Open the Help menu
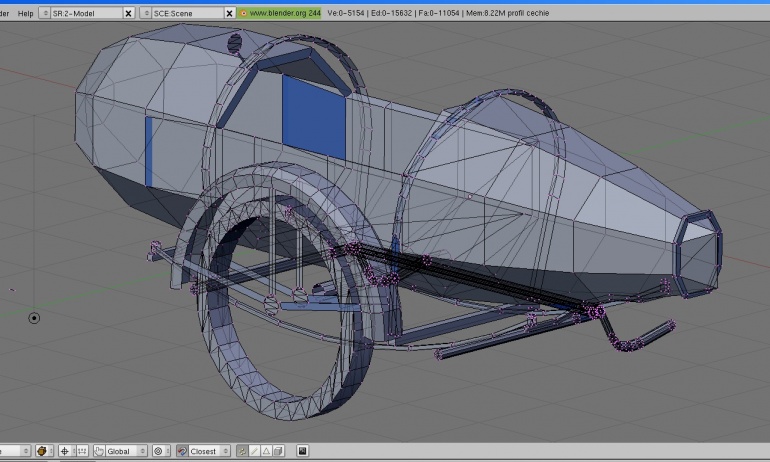This screenshot has height=462, width=770. pos(26,13)
